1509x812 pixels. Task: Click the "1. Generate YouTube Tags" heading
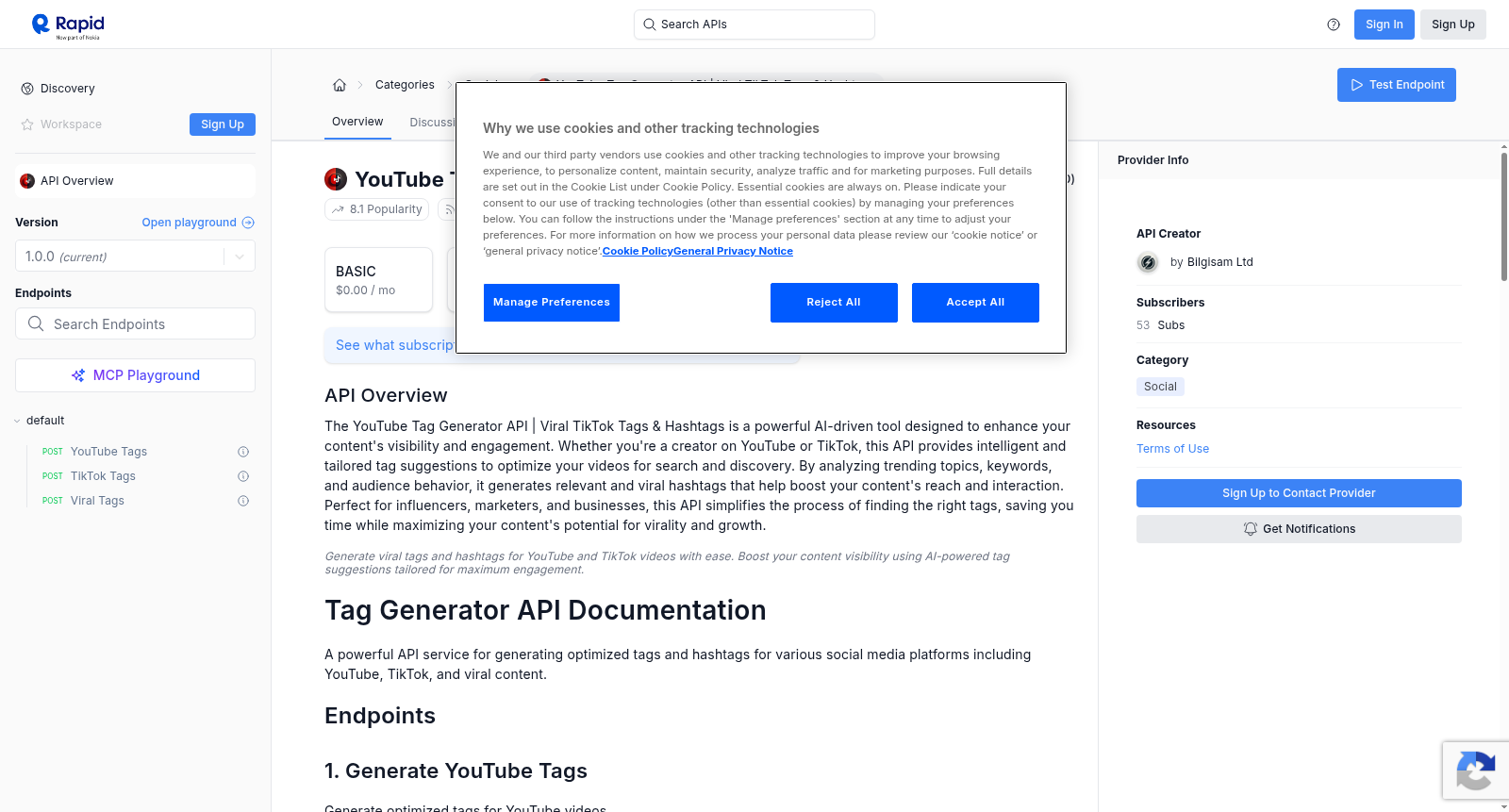click(456, 771)
